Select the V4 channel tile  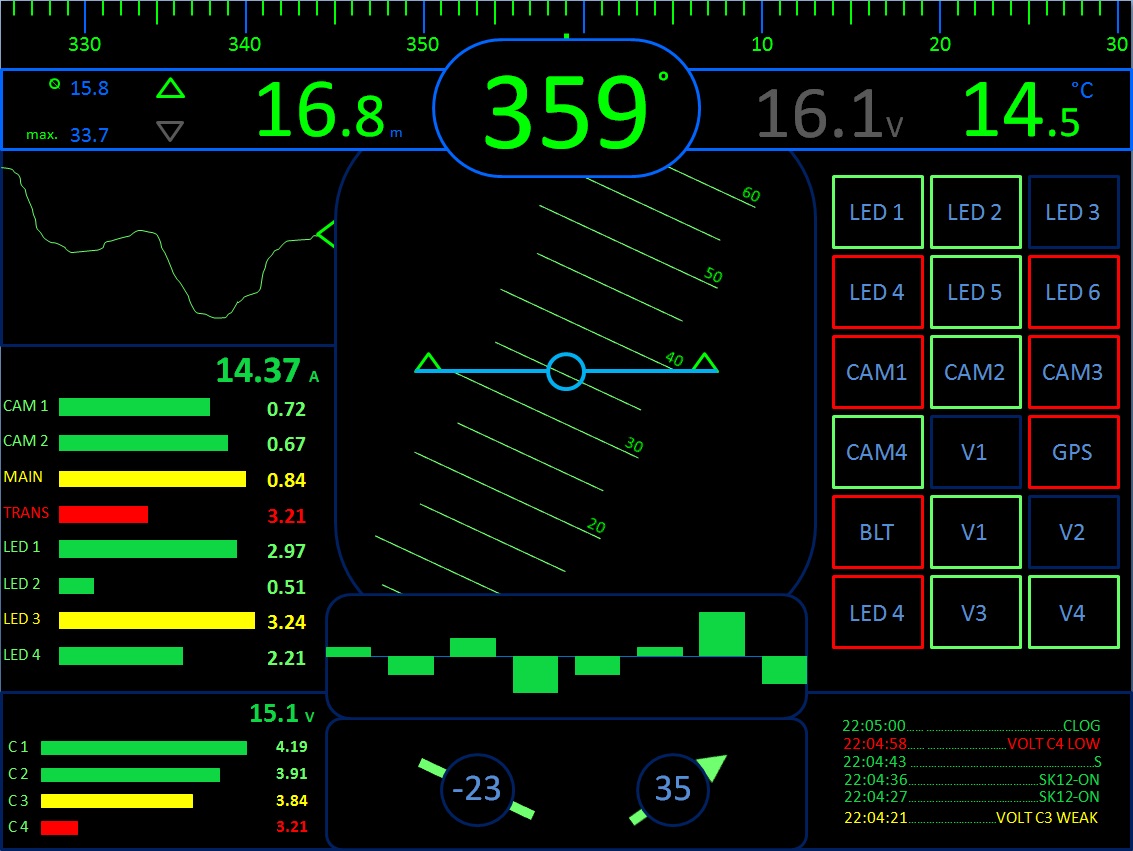pyautogui.click(x=1073, y=612)
